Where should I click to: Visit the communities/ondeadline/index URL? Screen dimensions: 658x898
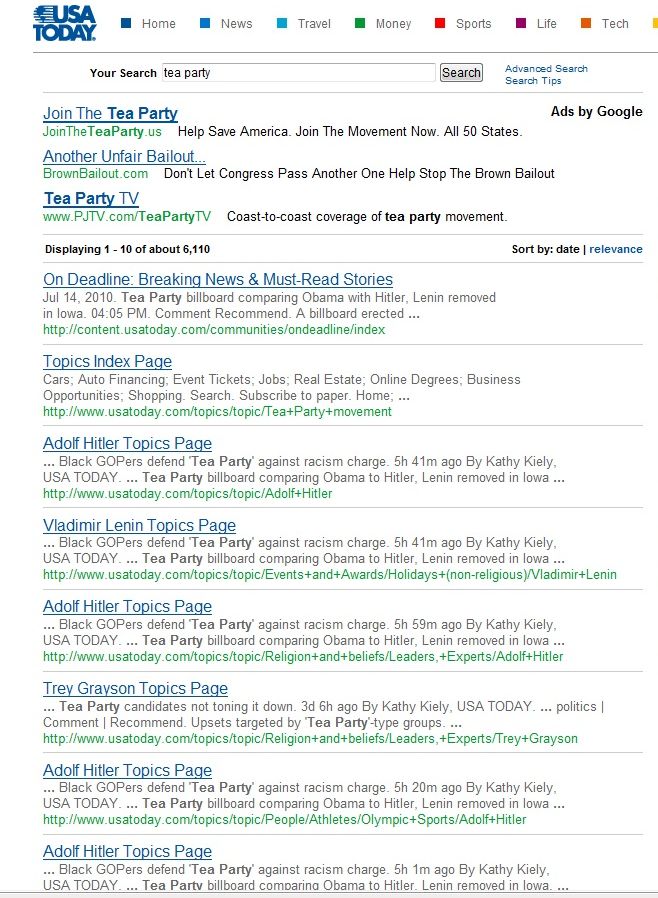click(x=214, y=330)
